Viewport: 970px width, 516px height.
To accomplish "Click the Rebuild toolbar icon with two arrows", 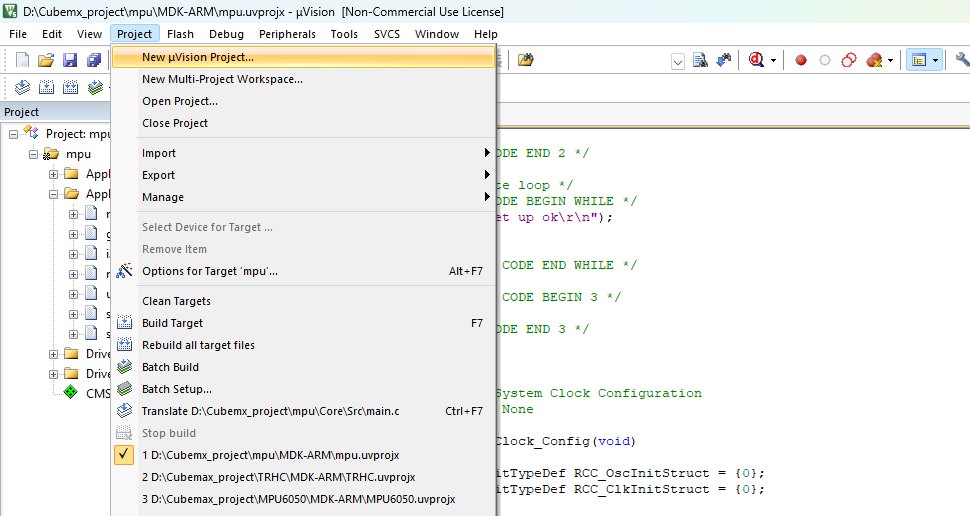I will coord(71,87).
